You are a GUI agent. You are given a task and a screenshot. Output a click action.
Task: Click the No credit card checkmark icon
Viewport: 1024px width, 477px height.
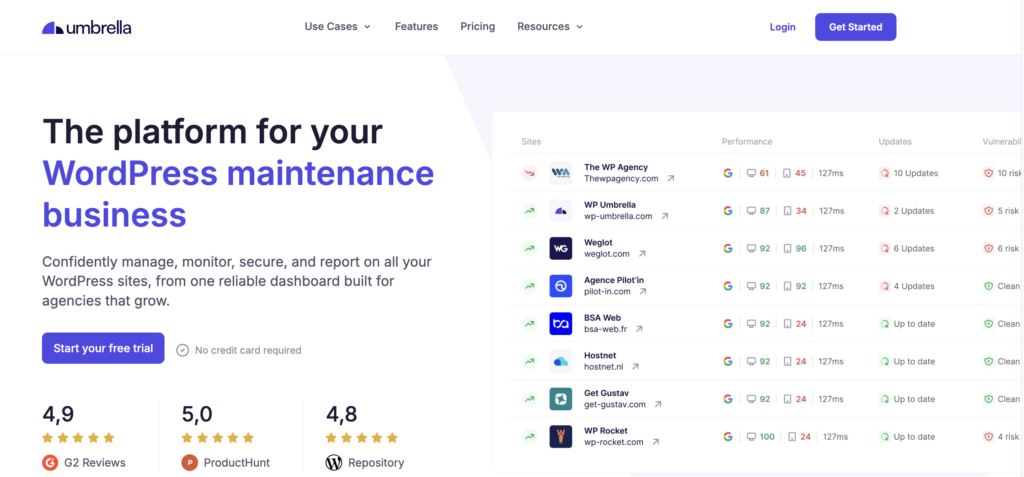coord(183,350)
